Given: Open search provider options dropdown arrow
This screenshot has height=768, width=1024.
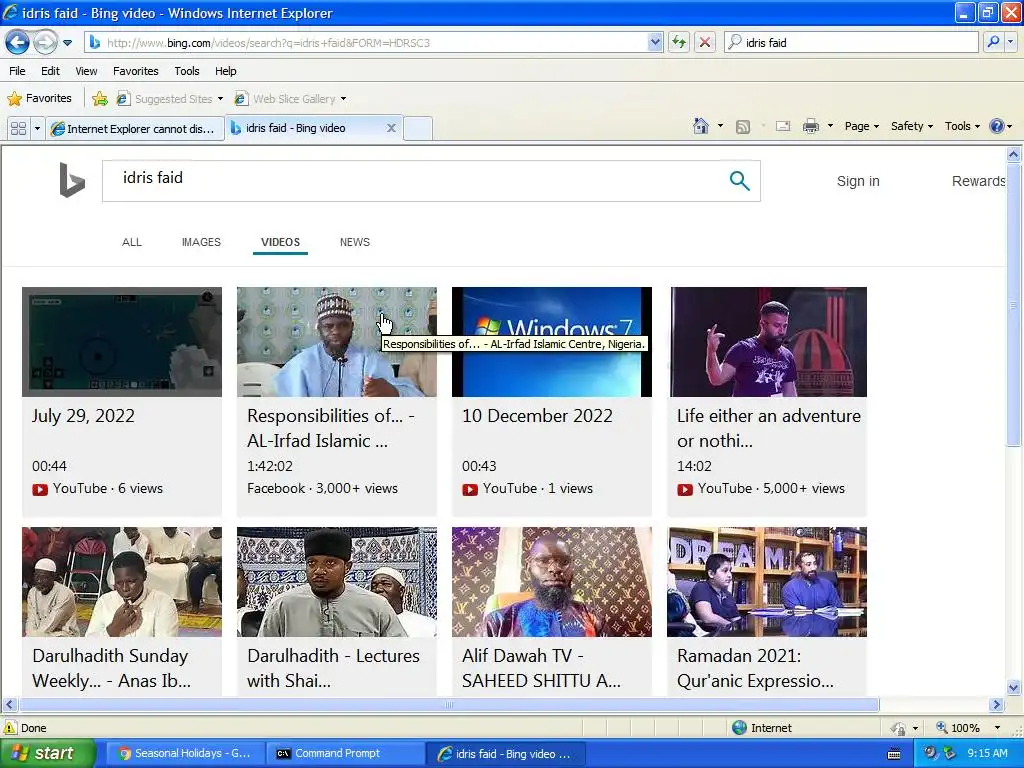Looking at the screenshot, I should pos(1010,42).
